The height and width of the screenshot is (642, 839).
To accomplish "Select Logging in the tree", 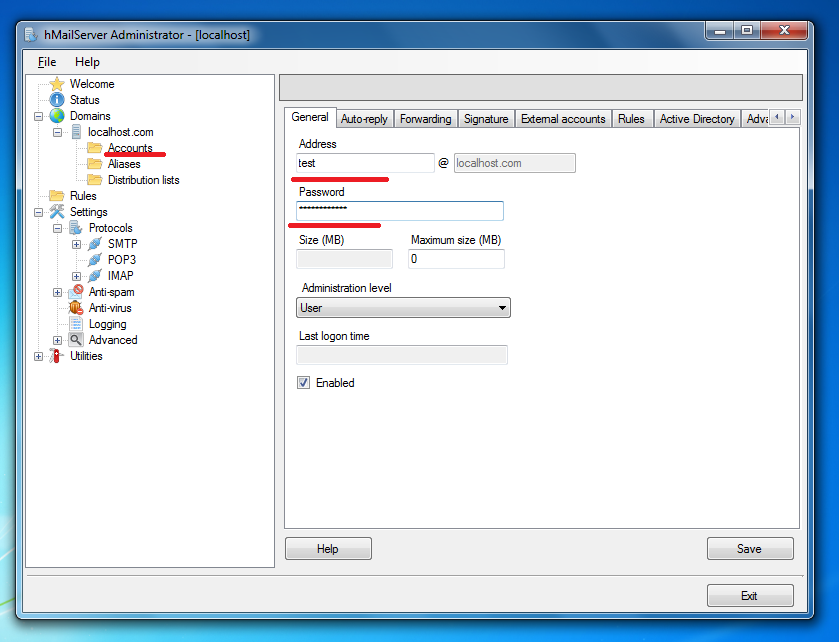I will pos(108,324).
